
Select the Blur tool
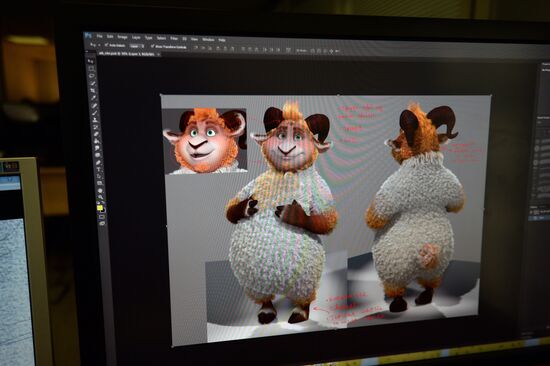point(98,148)
